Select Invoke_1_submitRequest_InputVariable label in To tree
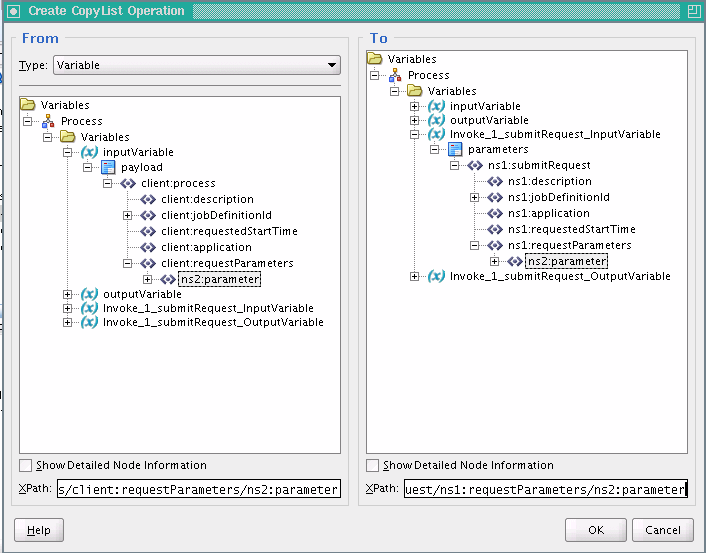The image size is (706, 553). [x=555, y=134]
